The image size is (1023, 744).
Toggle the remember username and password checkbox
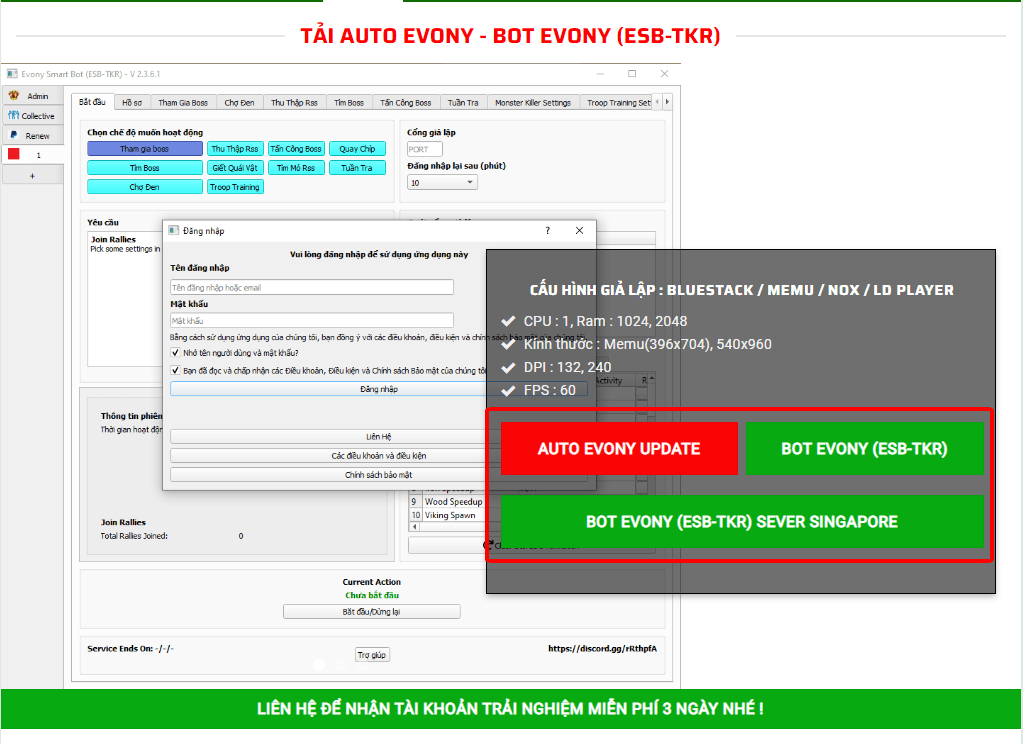pyautogui.click(x=176, y=353)
